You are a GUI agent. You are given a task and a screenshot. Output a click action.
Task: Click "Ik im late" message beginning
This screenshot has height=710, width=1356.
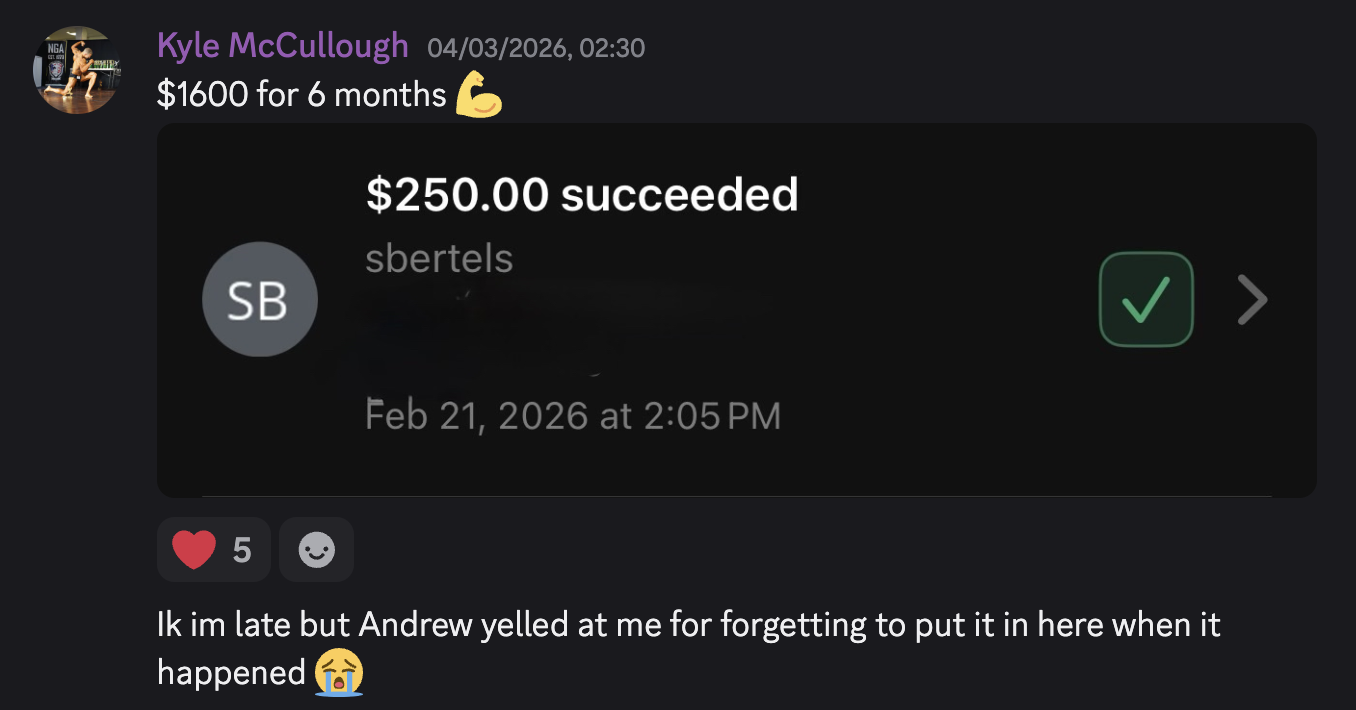224,626
